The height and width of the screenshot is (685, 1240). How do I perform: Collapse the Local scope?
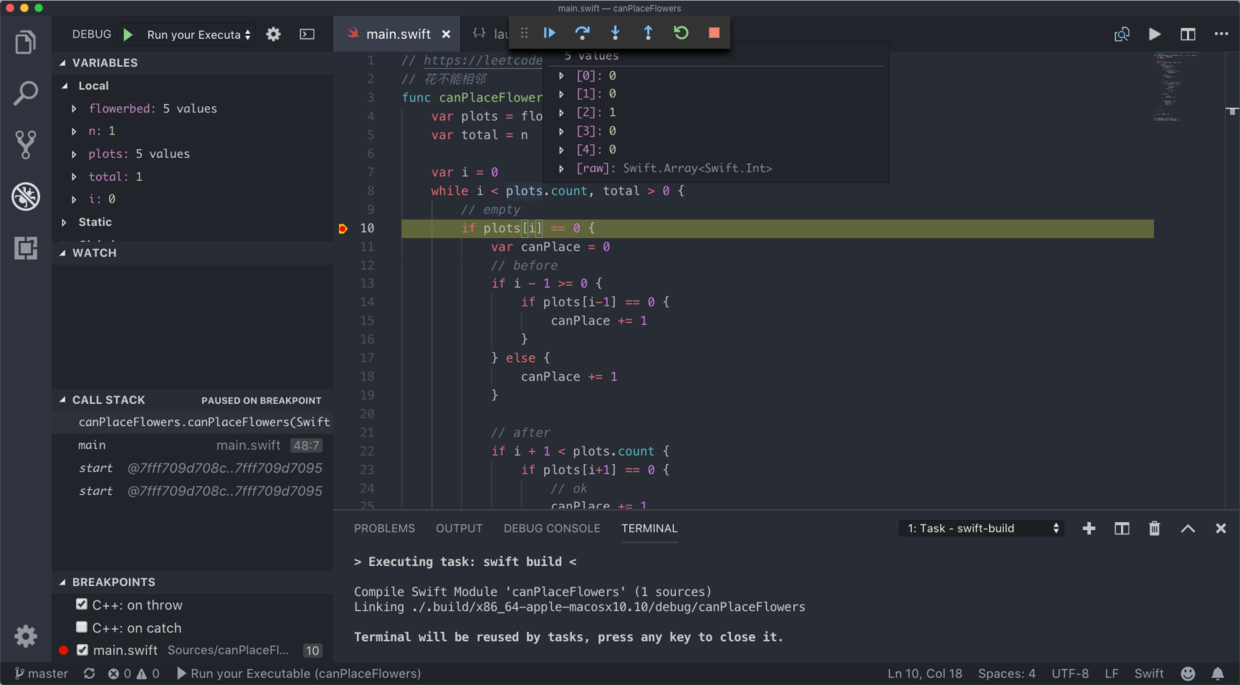pyautogui.click(x=65, y=86)
